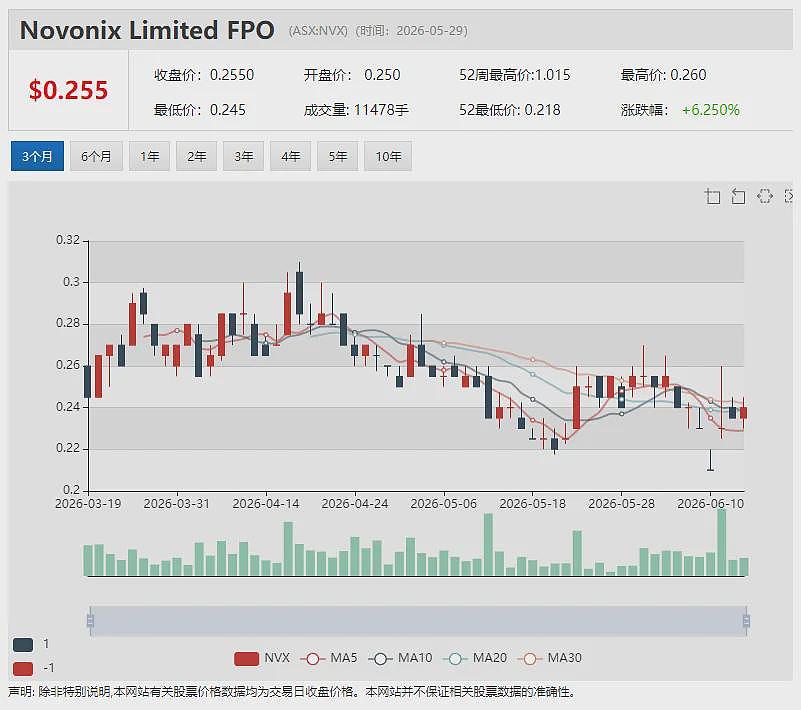Viewport: 801px width, 710px height.
Task: Click the (ASX:NVX) ticker label
Action: pos(318,31)
